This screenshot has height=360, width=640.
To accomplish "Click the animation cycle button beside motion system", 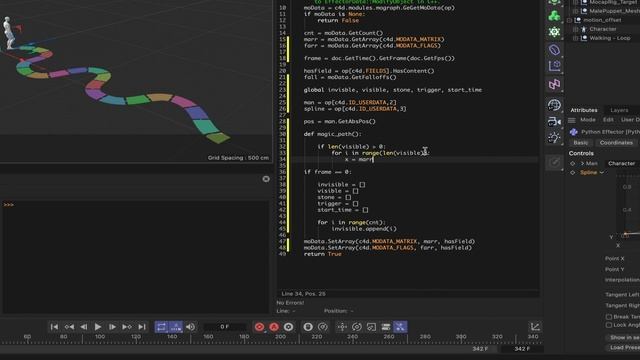I will (x=323, y=327).
